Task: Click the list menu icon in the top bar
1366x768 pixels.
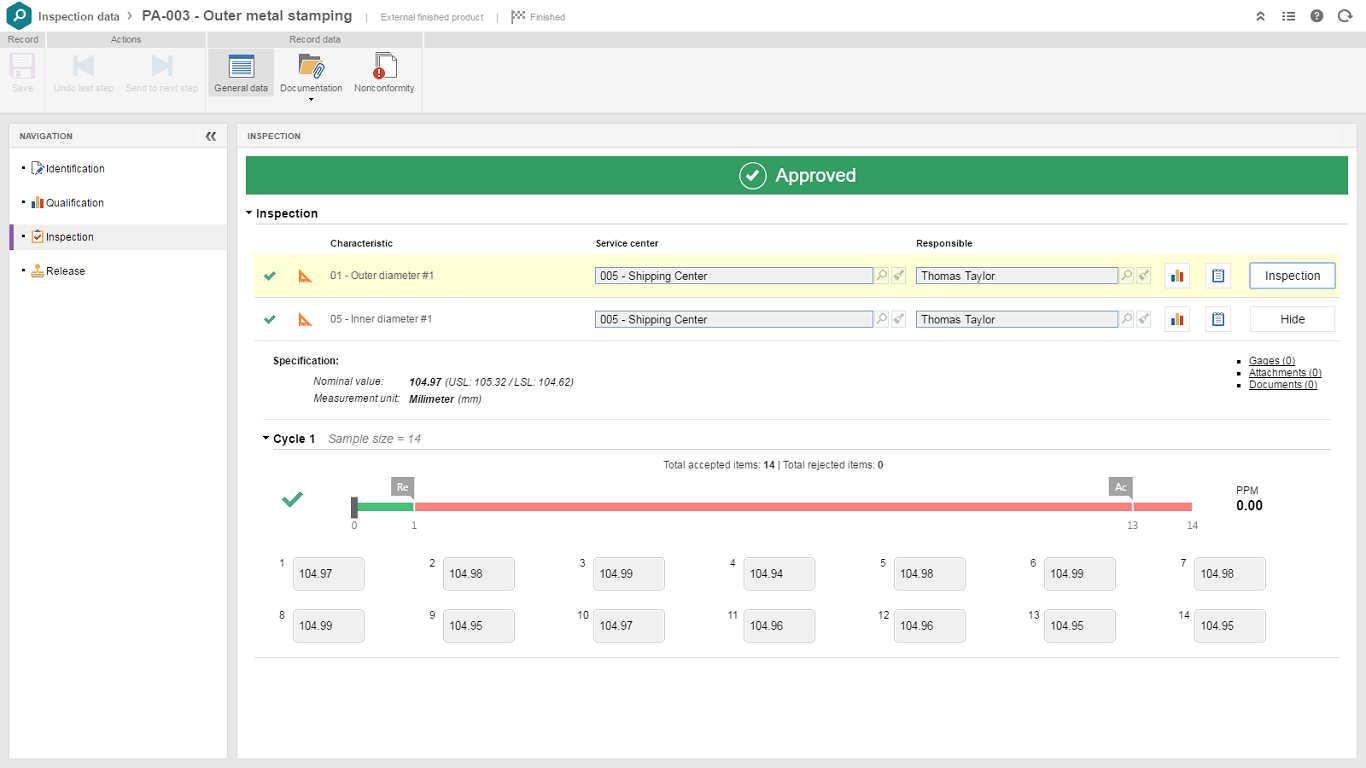Action: (1288, 16)
